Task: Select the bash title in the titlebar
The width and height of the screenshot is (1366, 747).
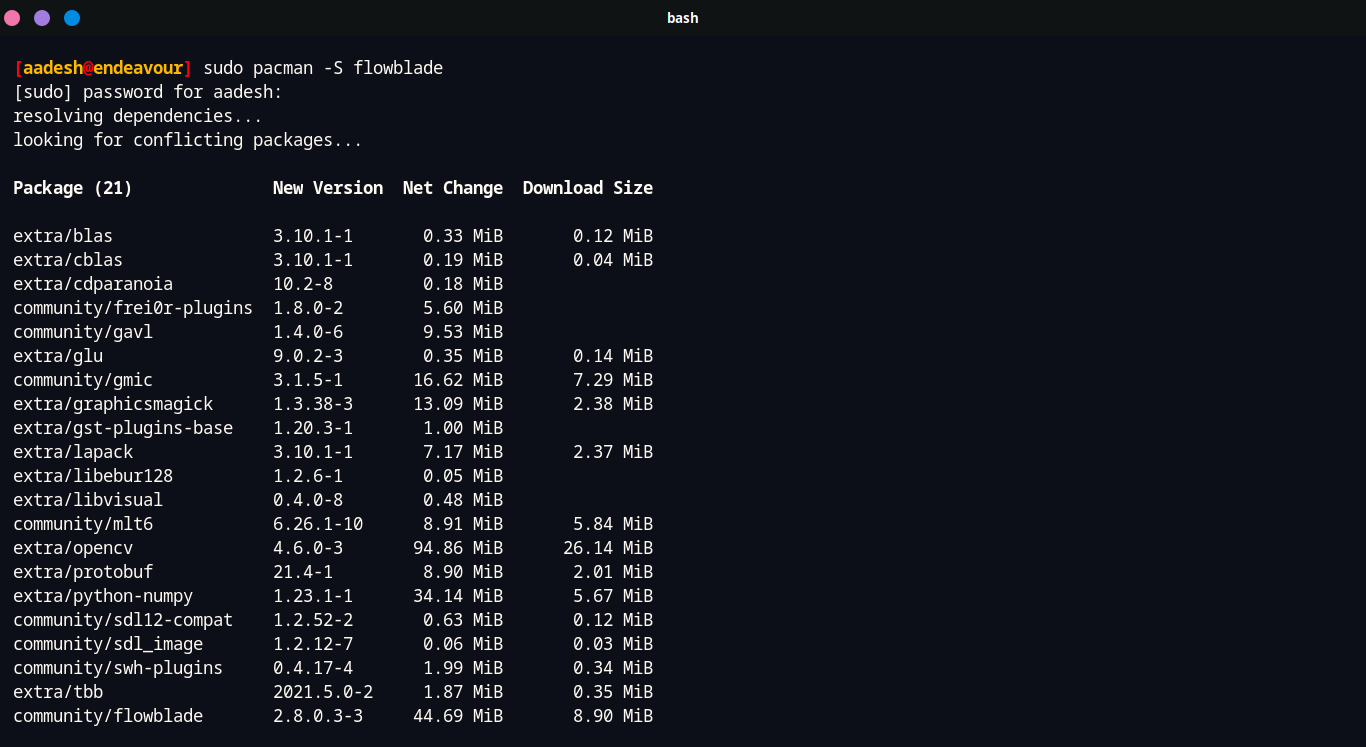Action: tap(683, 17)
